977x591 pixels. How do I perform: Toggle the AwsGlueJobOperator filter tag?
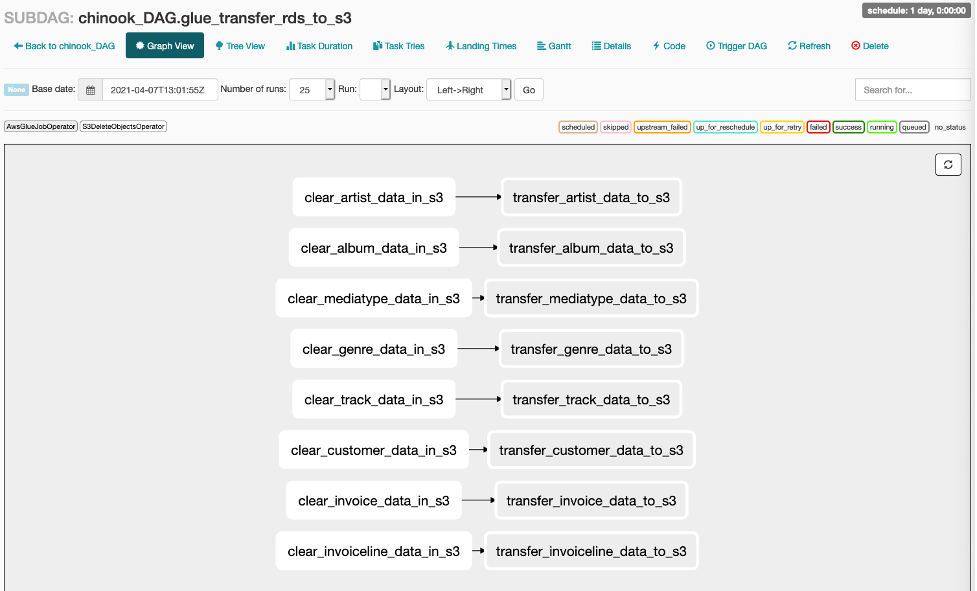tap(41, 127)
